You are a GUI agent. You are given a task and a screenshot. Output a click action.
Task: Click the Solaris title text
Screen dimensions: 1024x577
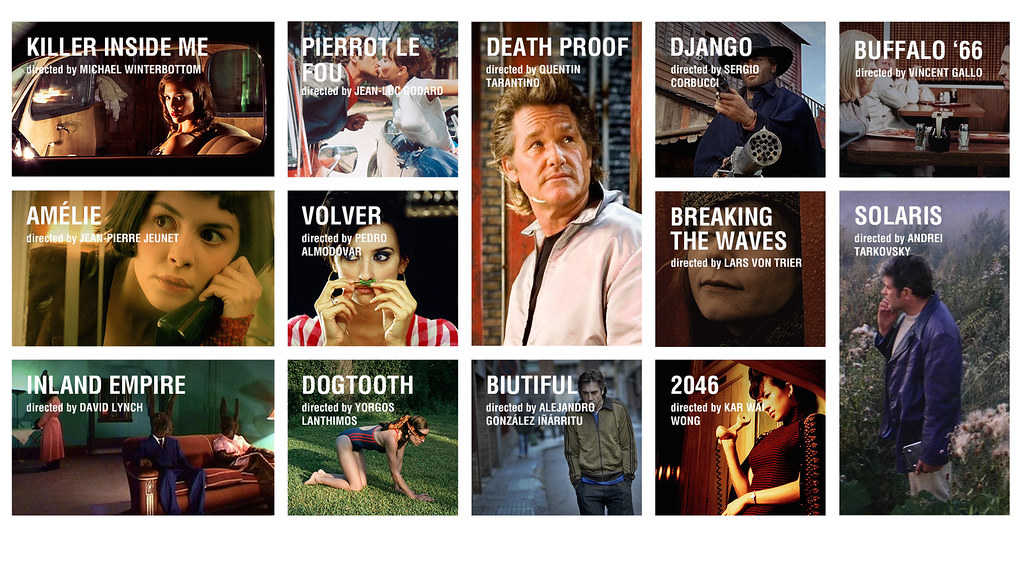click(x=898, y=216)
